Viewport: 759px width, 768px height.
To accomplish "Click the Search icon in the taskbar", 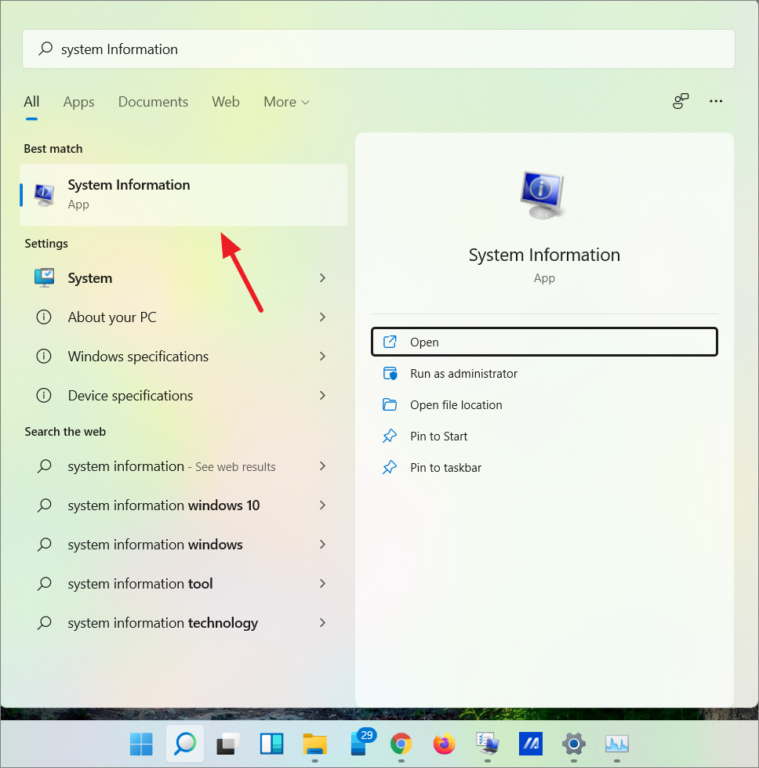I will point(185,744).
